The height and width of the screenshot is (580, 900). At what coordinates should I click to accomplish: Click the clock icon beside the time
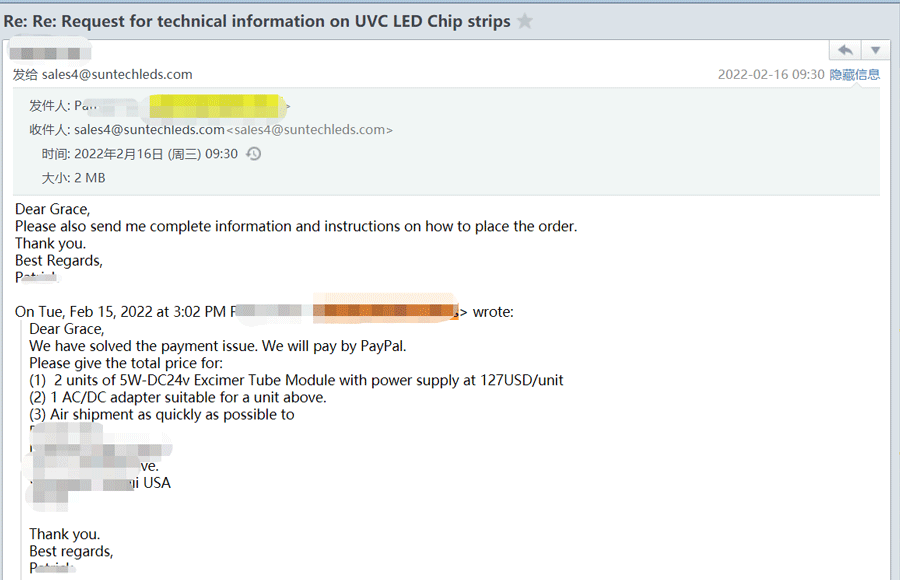tap(254, 154)
